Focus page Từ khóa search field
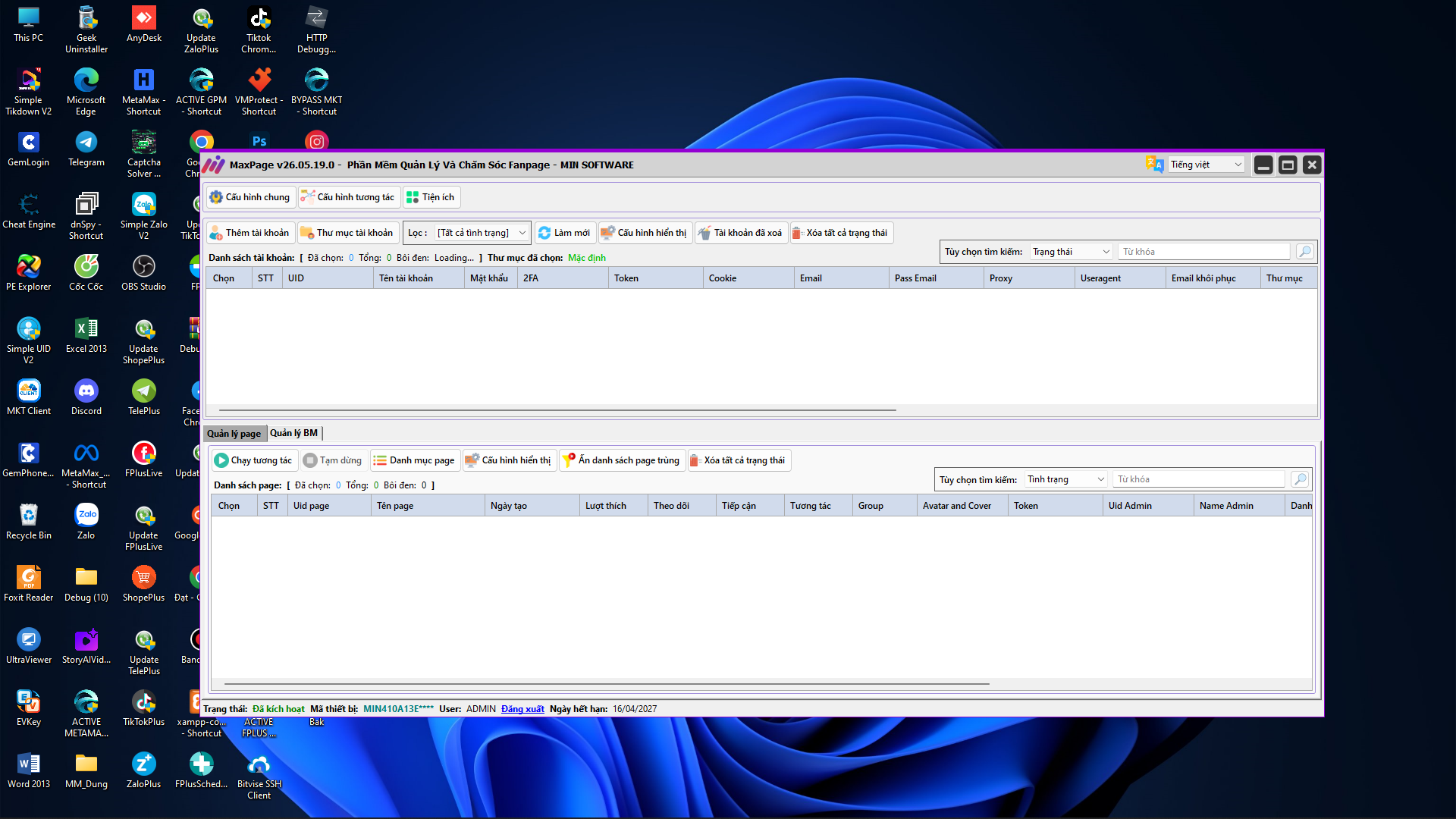This screenshot has width=1456, height=819. click(x=1198, y=479)
